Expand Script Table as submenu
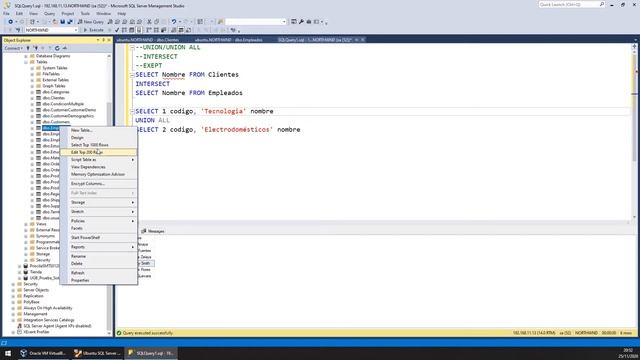640x360 pixels. 98,160
